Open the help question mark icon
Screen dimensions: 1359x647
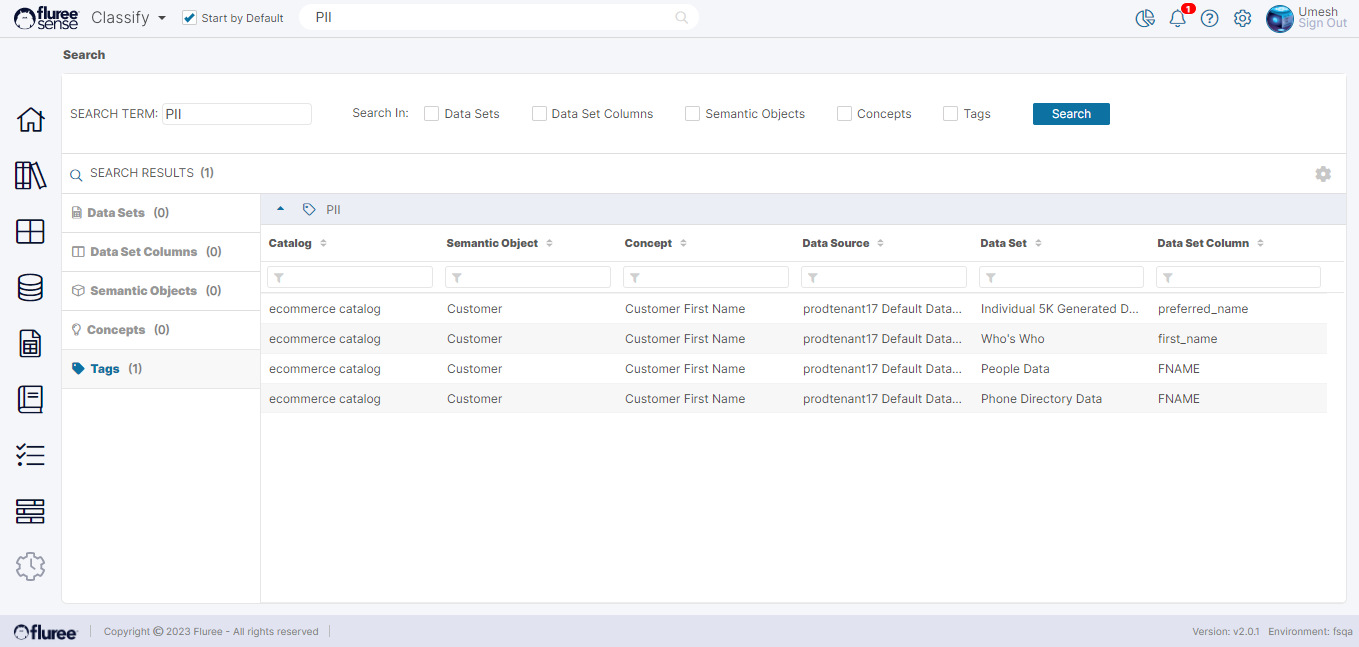(1209, 18)
